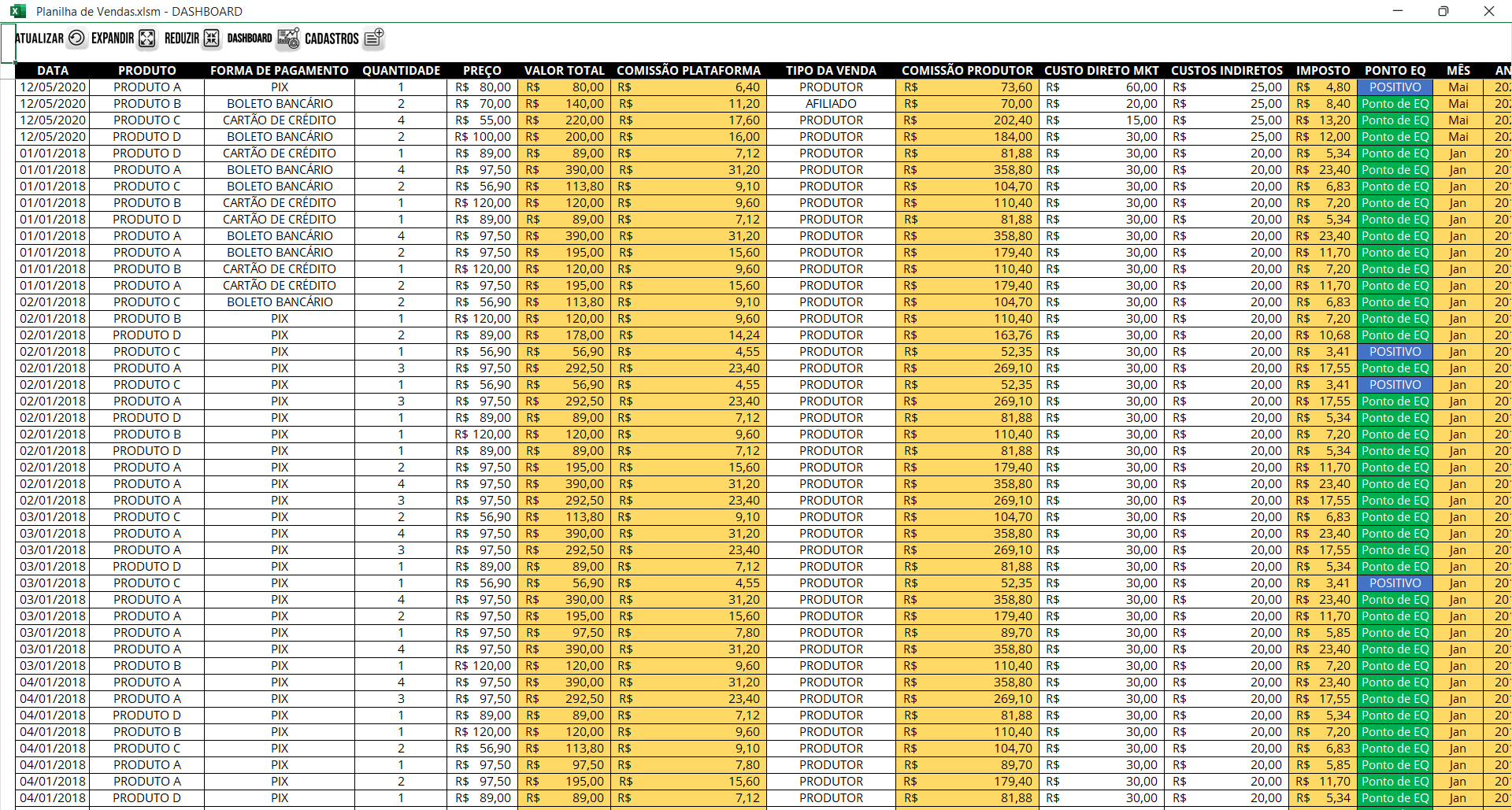The width and height of the screenshot is (1512, 810).
Task: Select the CUSTOS INDIRETOS header
Action: (x=1227, y=71)
